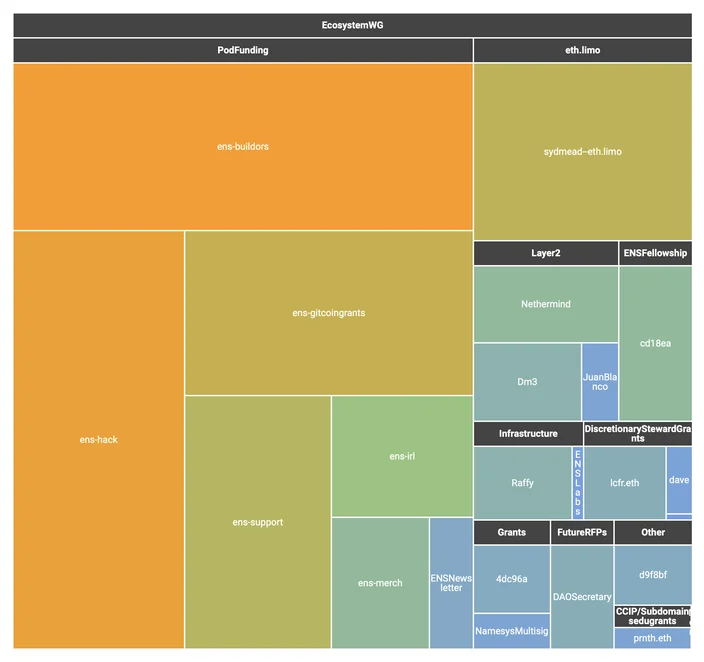Click the ens-support block
This screenshot has height=662, width=704.
[x=258, y=522]
